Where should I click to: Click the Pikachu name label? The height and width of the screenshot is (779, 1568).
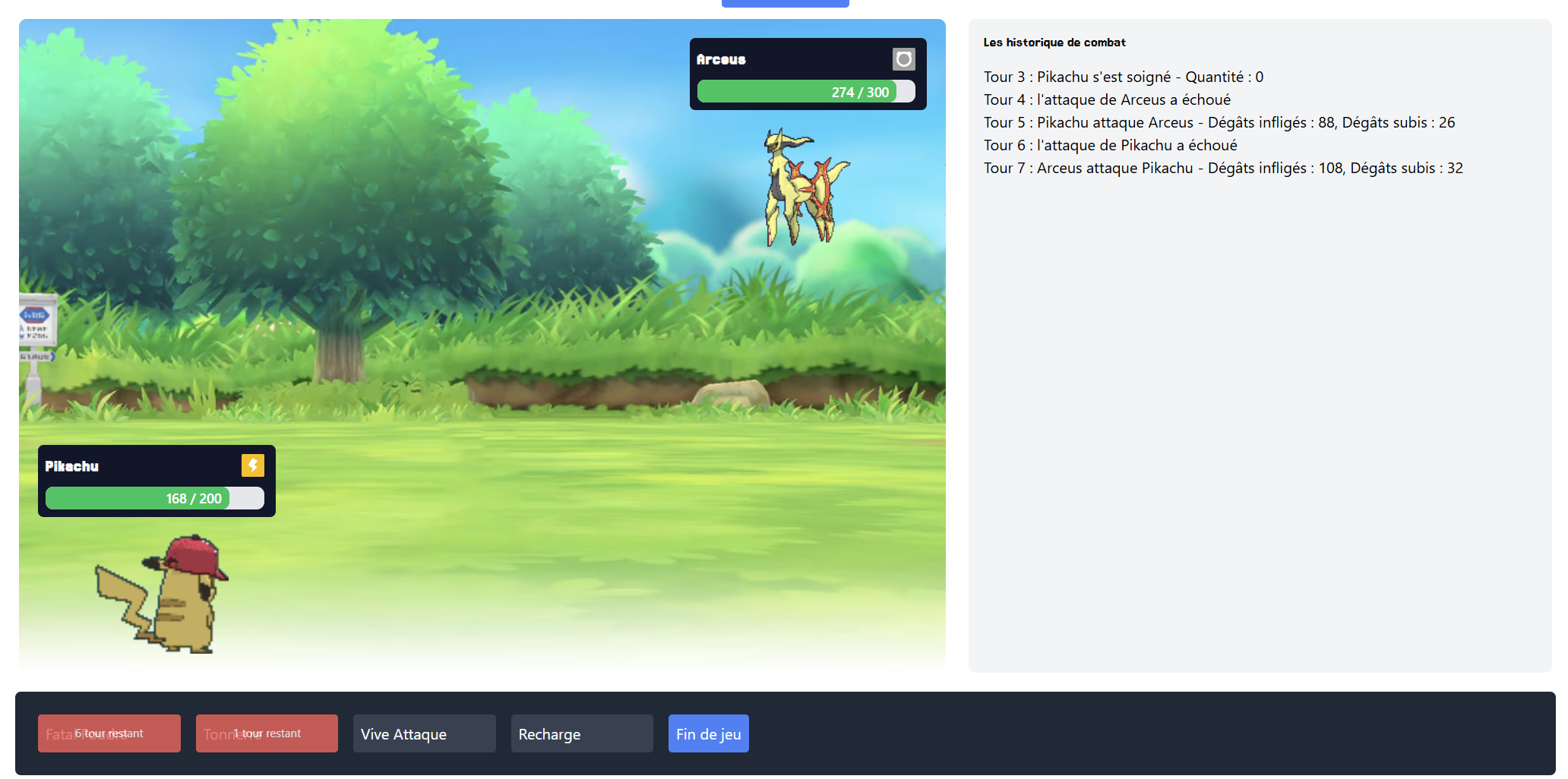coord(71,466)
